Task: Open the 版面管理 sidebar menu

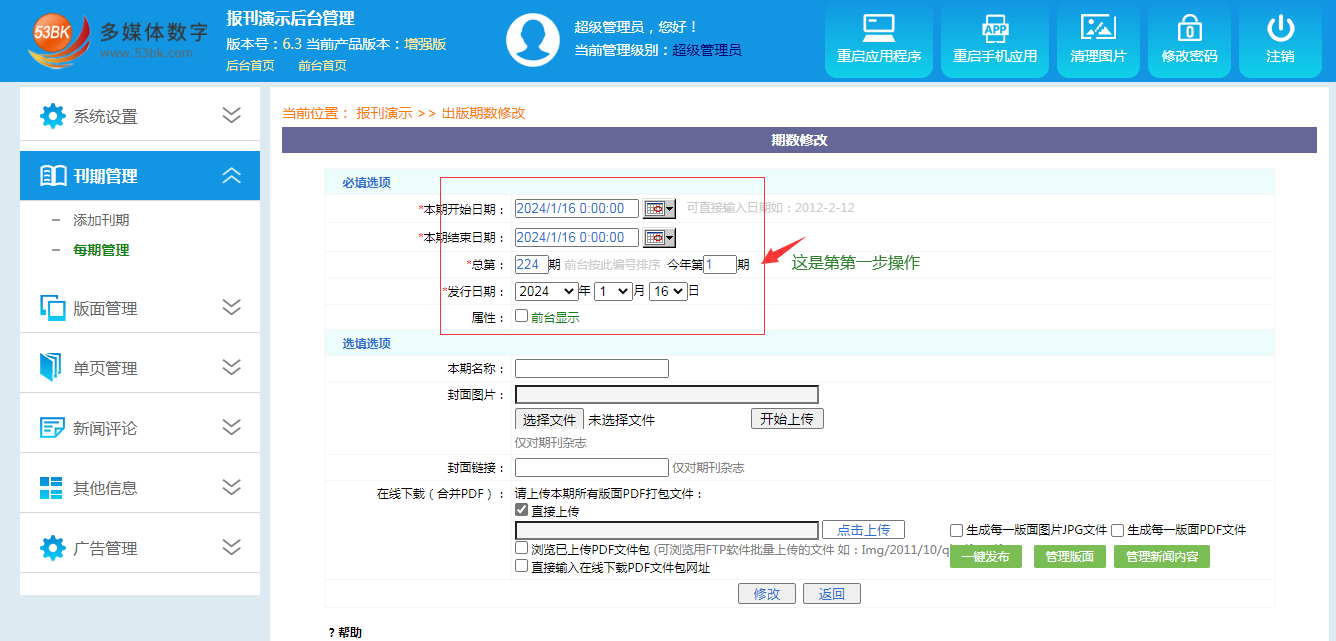Action: tap(140, 308)
